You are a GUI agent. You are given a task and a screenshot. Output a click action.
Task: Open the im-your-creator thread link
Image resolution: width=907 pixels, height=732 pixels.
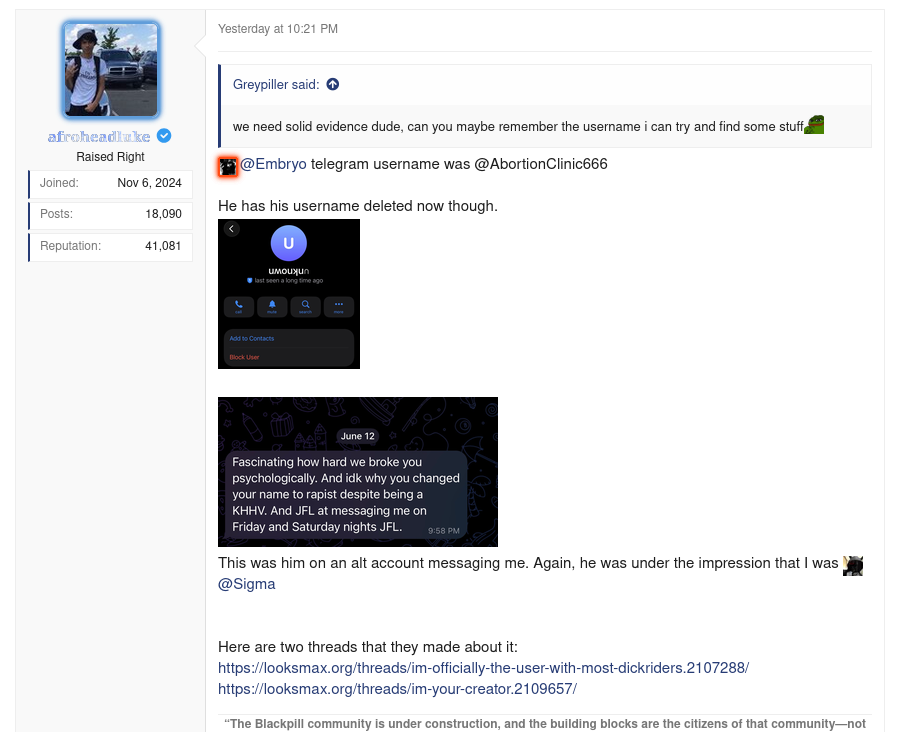[x=397, y=689]
